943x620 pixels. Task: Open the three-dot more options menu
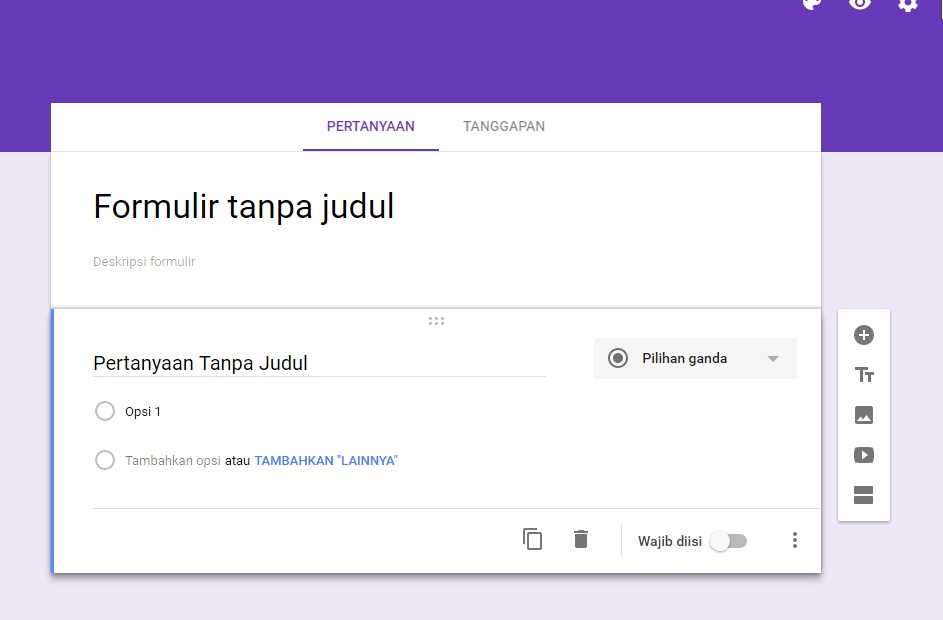tap(795, 540)
